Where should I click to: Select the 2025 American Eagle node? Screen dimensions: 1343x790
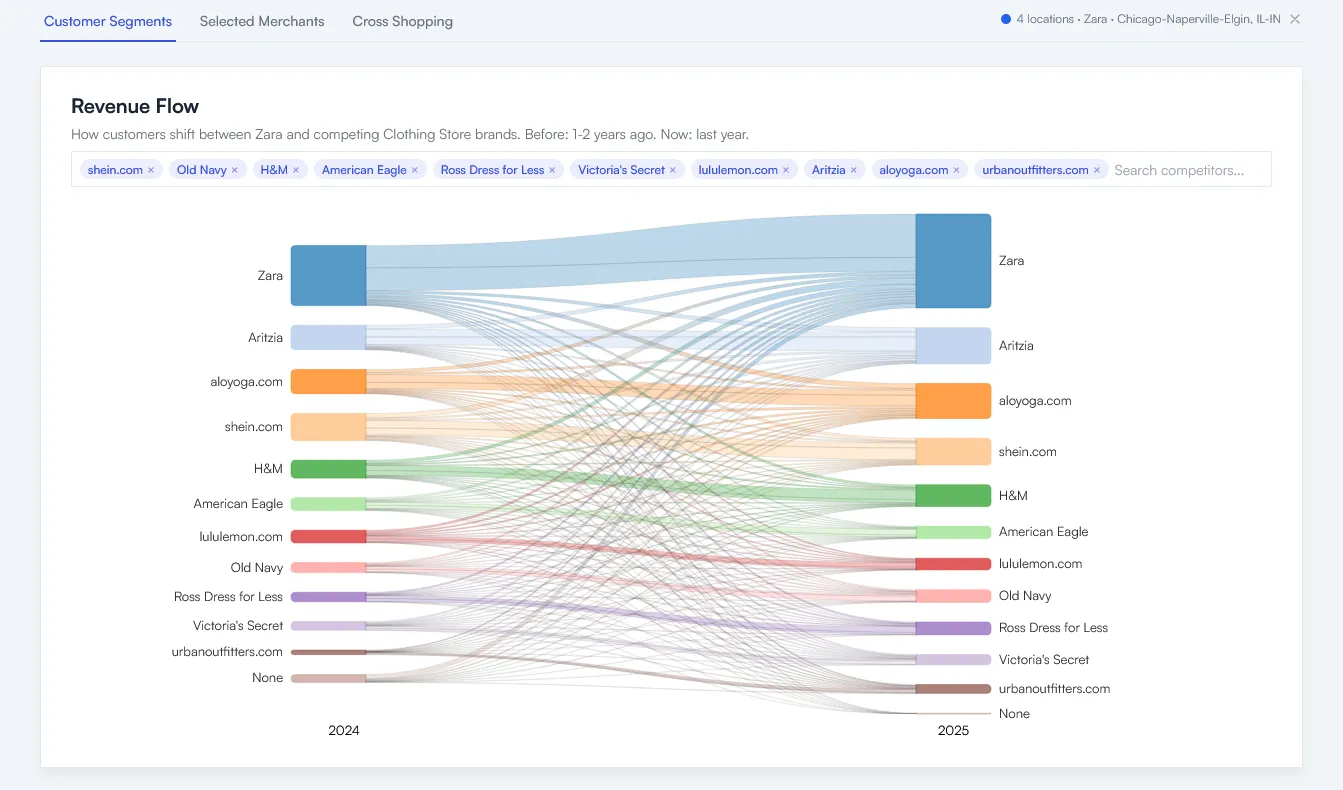pos(954,532)
